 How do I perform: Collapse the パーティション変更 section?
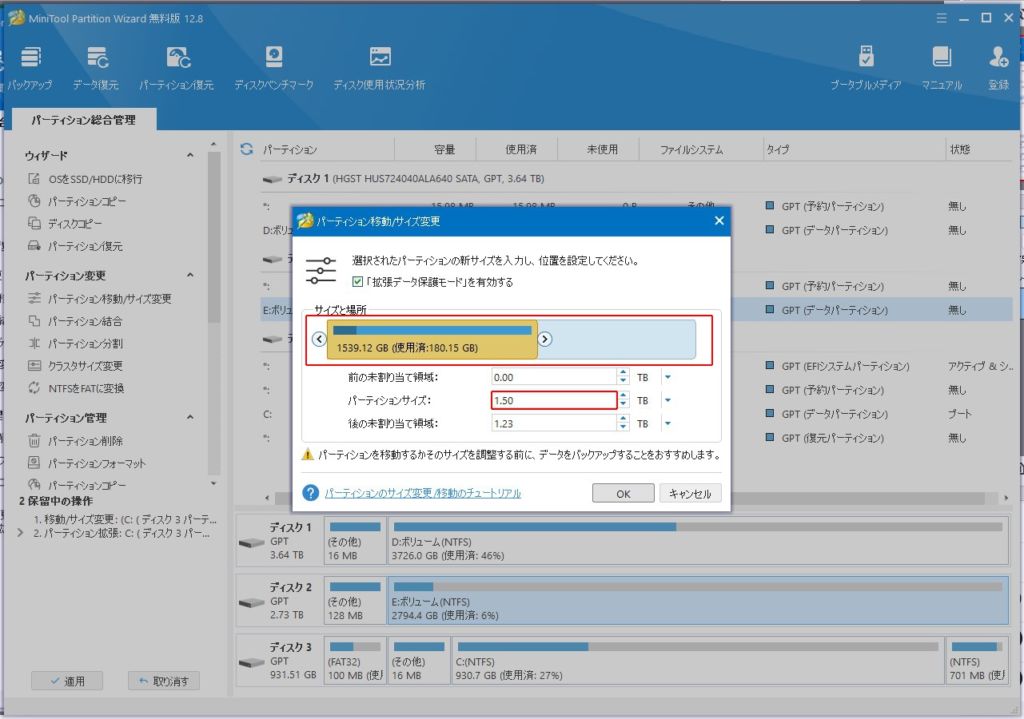click(x=190, y=276)
